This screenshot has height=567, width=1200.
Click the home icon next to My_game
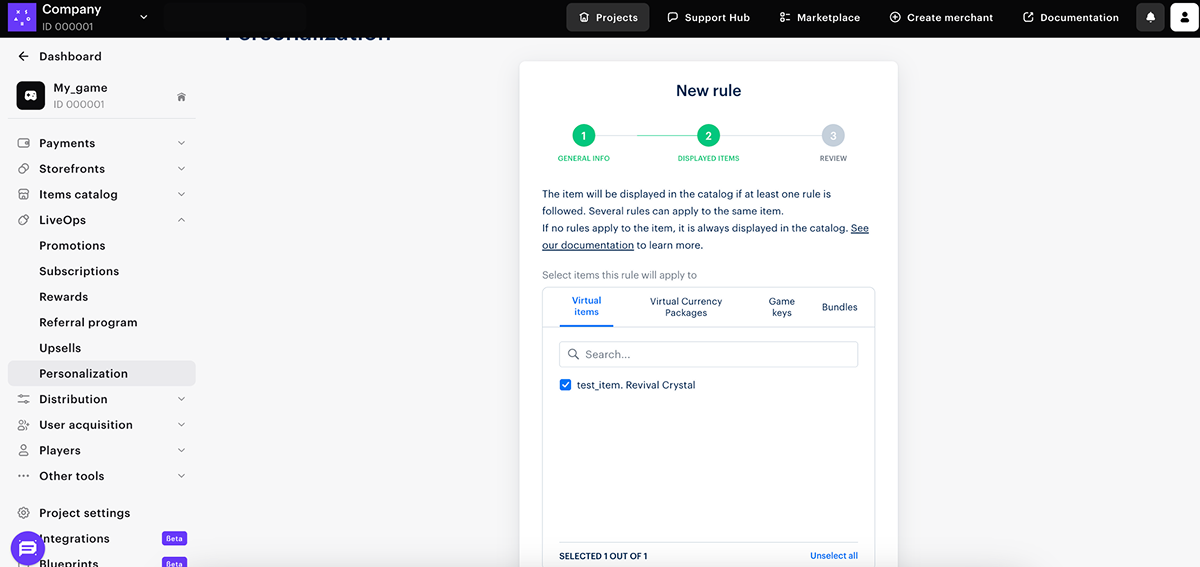[181, 97]
